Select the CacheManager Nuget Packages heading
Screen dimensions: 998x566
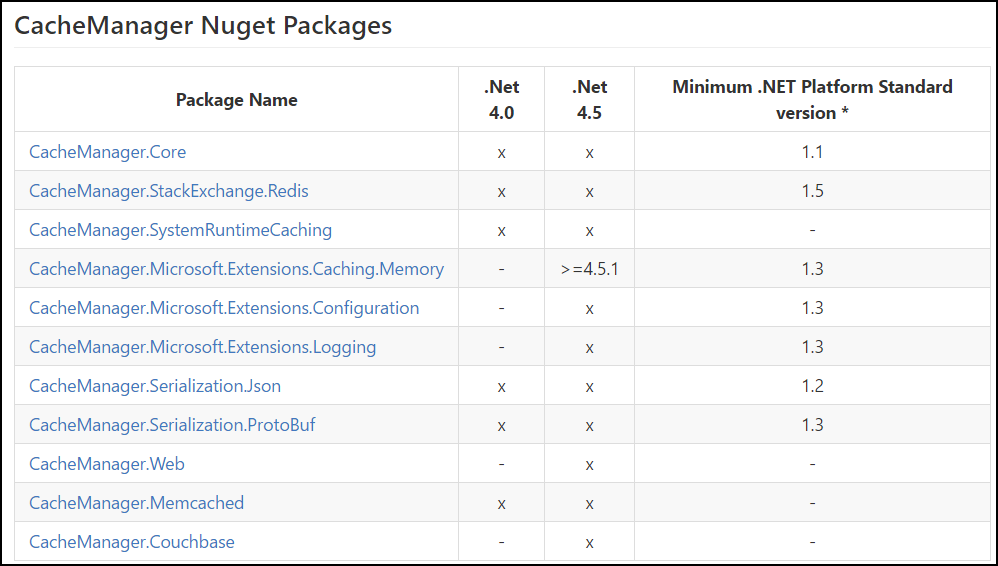click(x=203, y=25)
